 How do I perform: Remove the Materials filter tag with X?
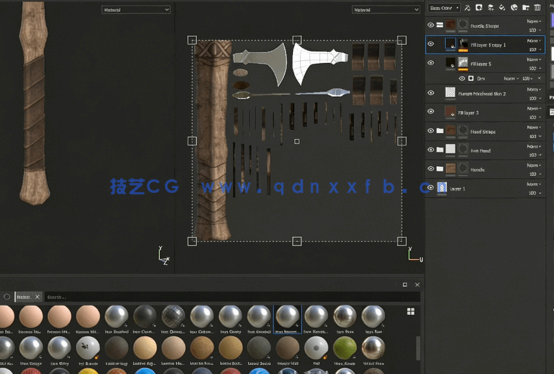click(37, 297)
